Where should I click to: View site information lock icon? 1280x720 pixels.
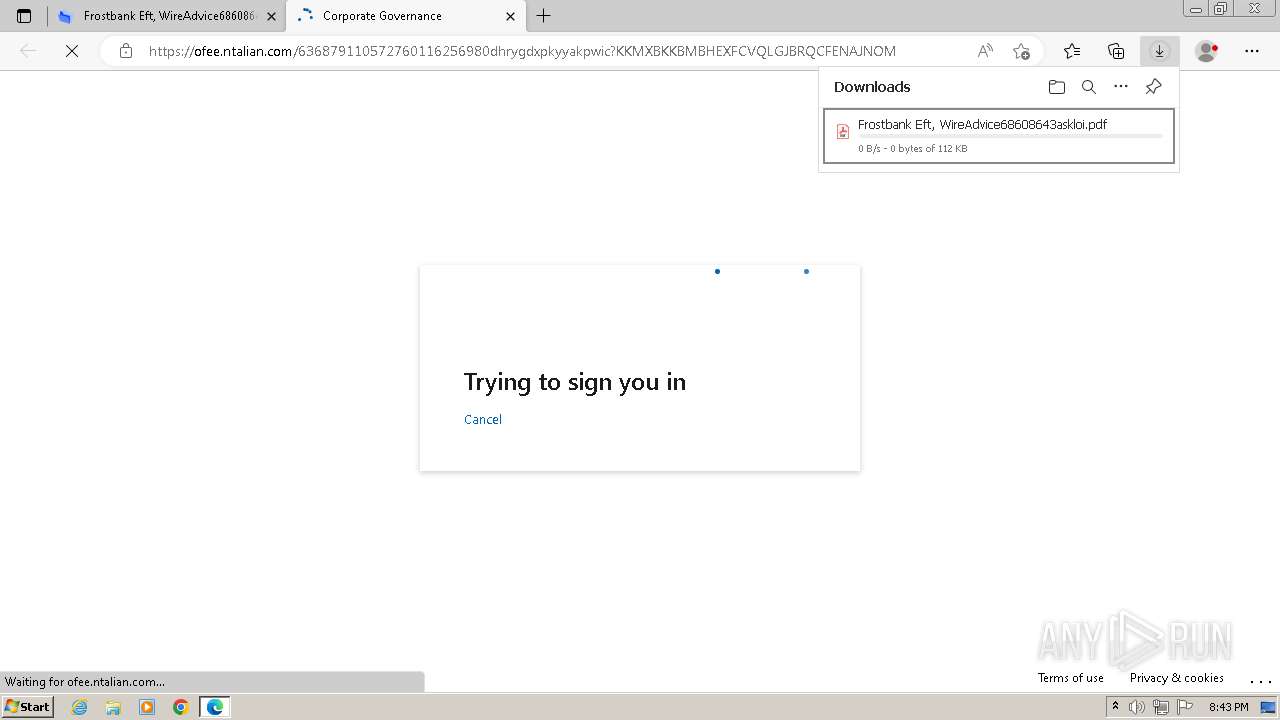point(126,51)
